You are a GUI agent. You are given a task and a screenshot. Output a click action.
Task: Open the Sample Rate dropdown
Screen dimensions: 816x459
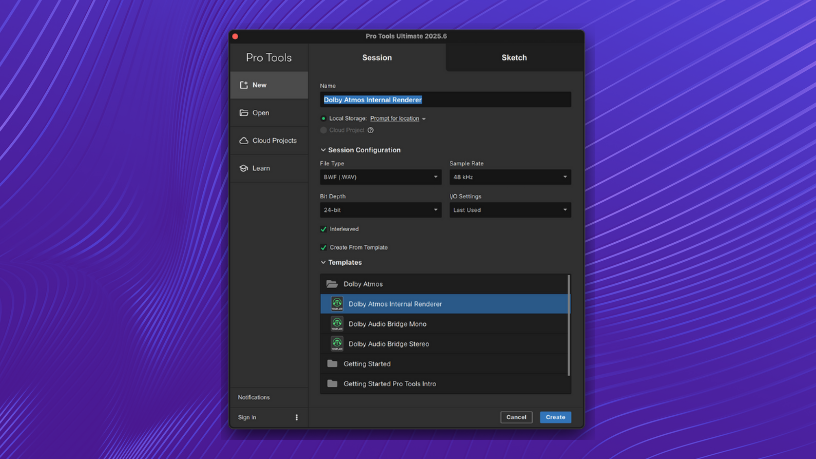pos(510,177)
